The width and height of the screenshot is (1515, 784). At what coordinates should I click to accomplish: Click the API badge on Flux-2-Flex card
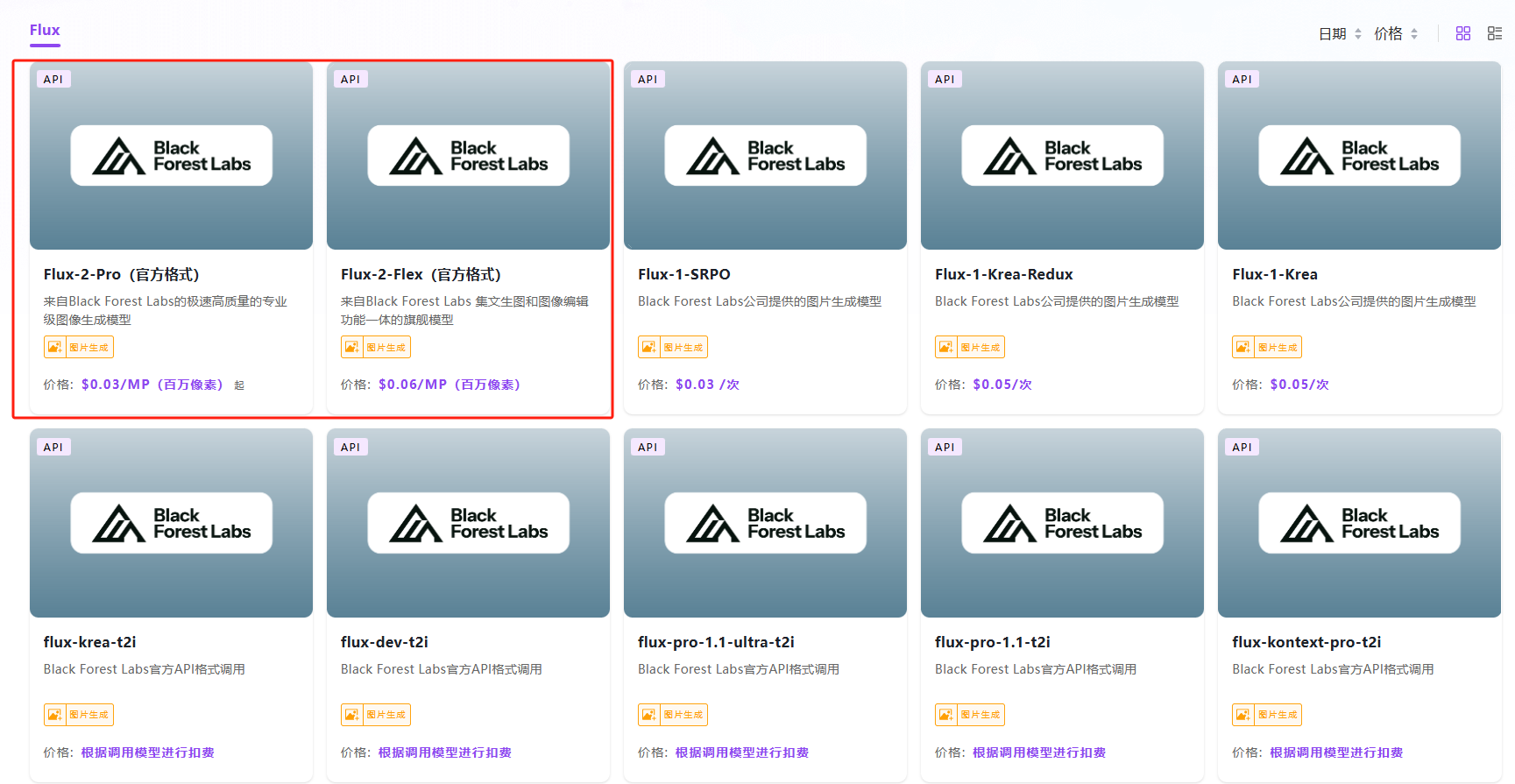point(350,79)
